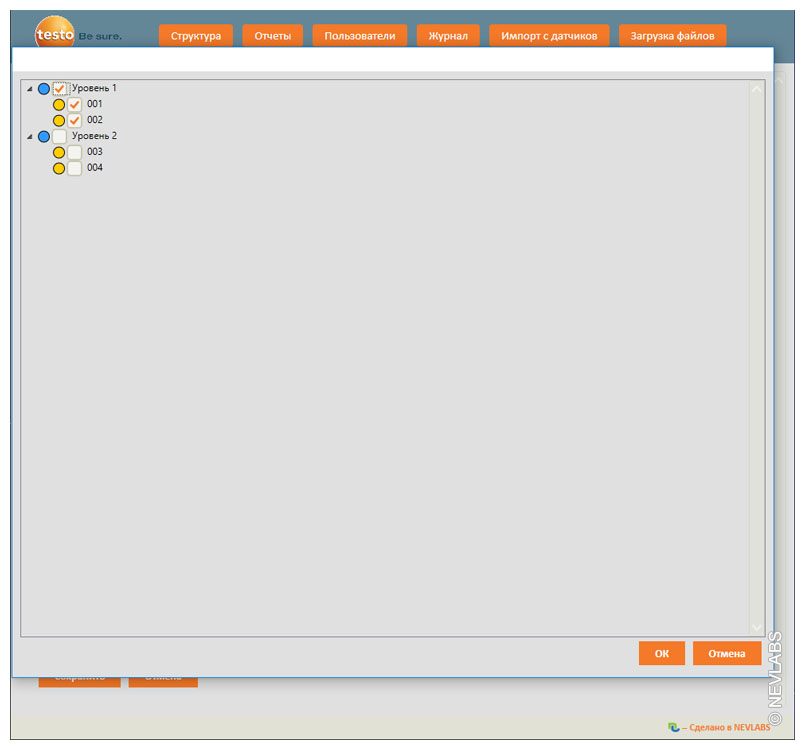Check the 003 sensor checkbox
Screen dimensions: 805x750
click(75, 153)
